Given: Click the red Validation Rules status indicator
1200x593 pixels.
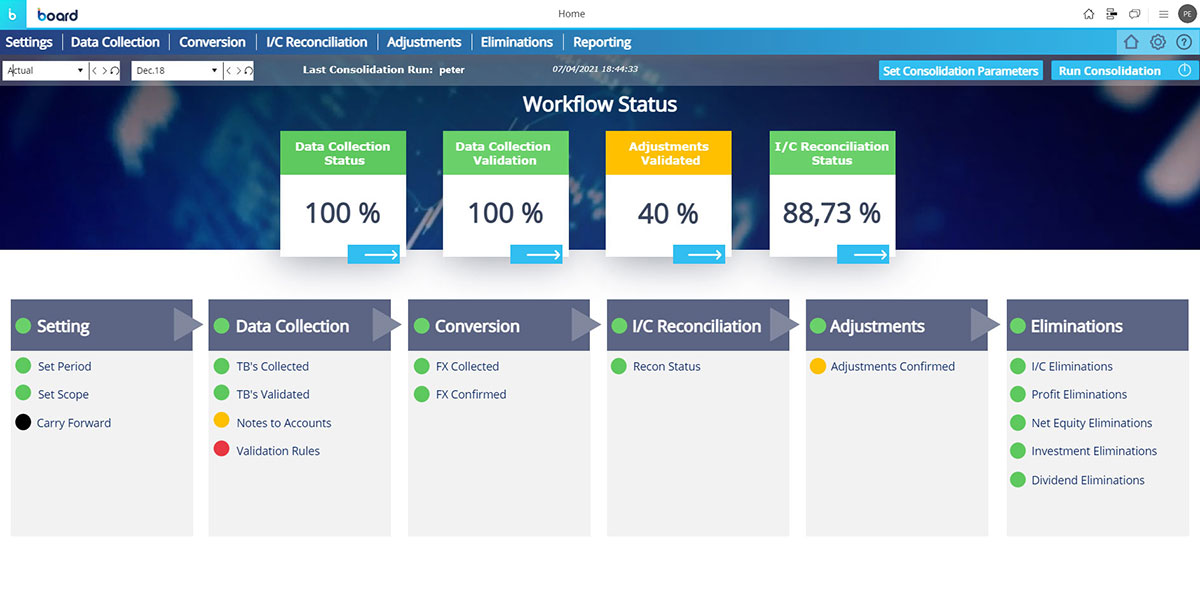Looking at the screenshot, I should tap(221, 450).
